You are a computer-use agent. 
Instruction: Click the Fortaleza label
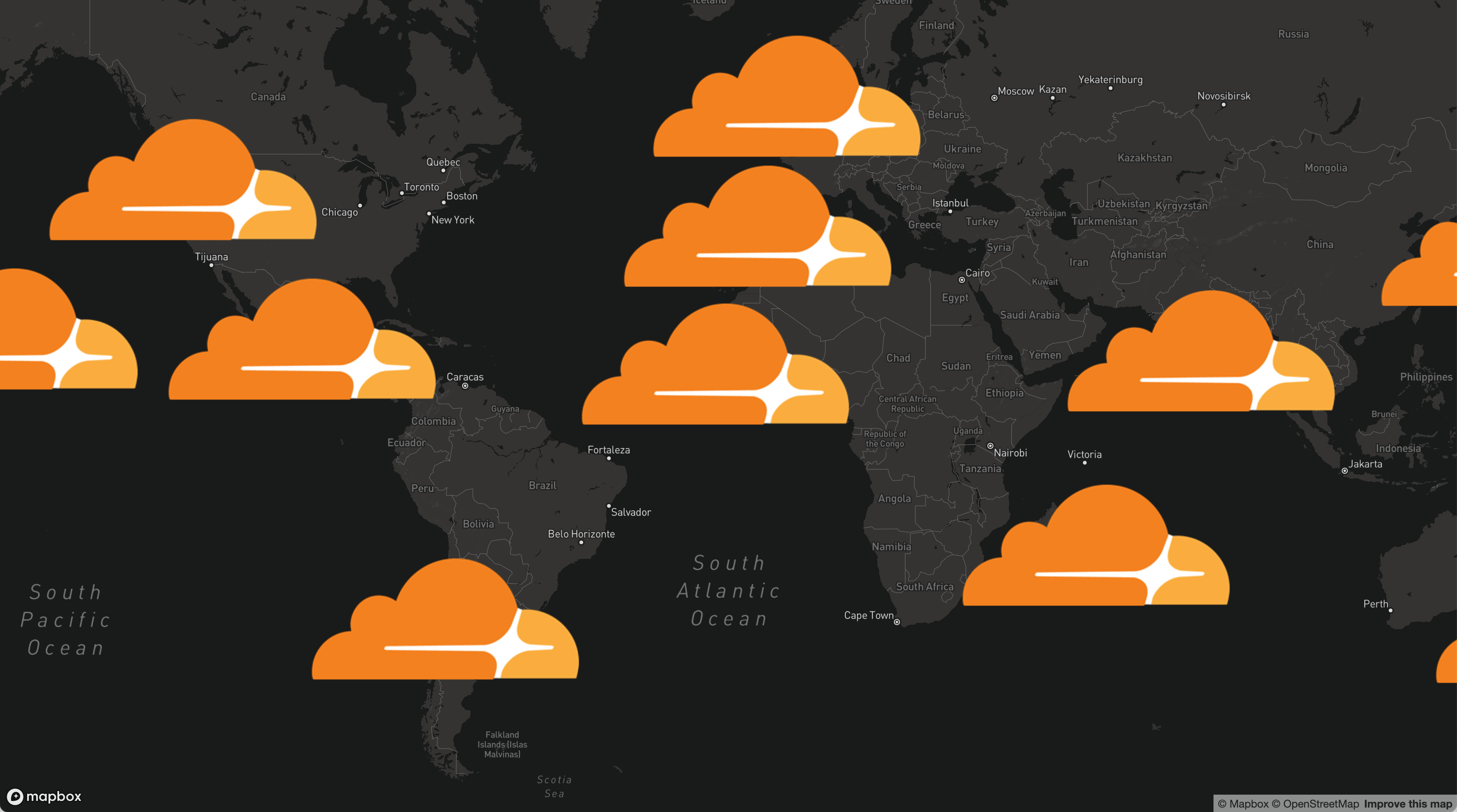[609, 449]
